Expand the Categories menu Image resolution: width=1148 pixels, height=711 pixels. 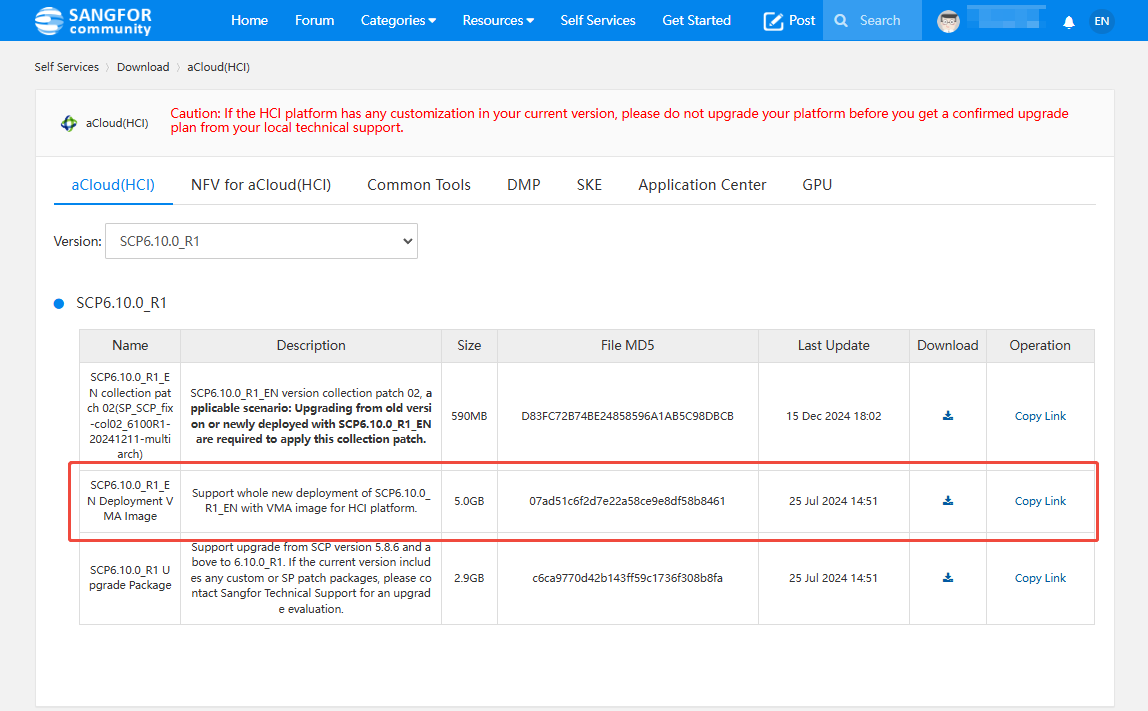tap(398, 20)
